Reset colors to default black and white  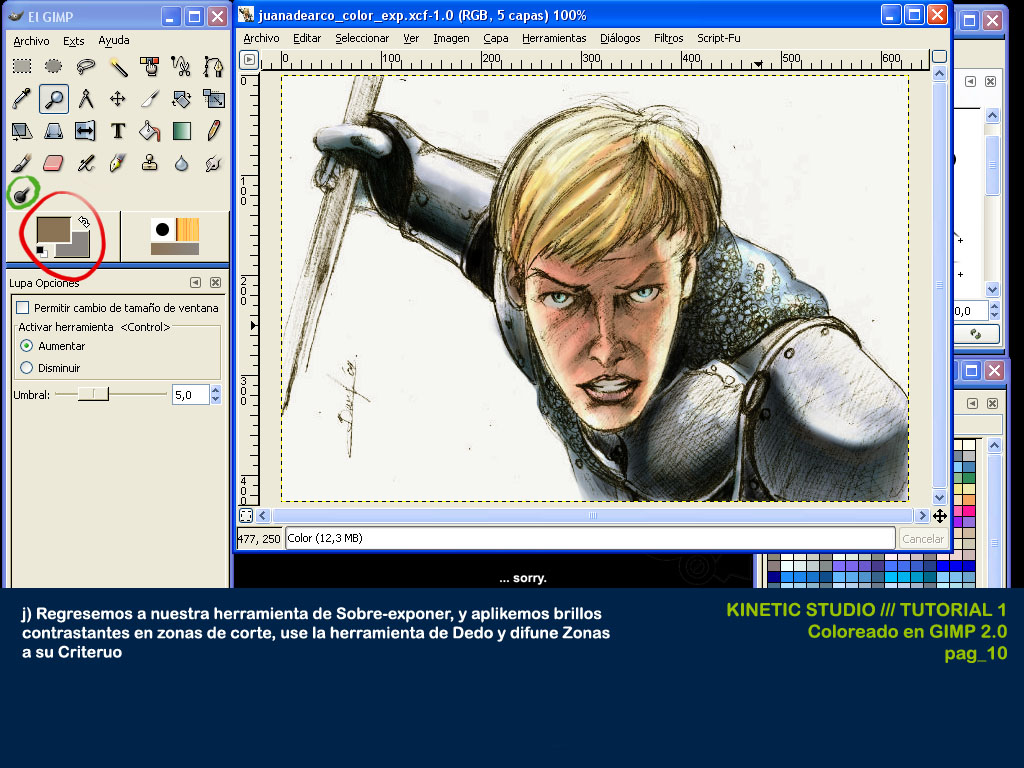point(42,251)
